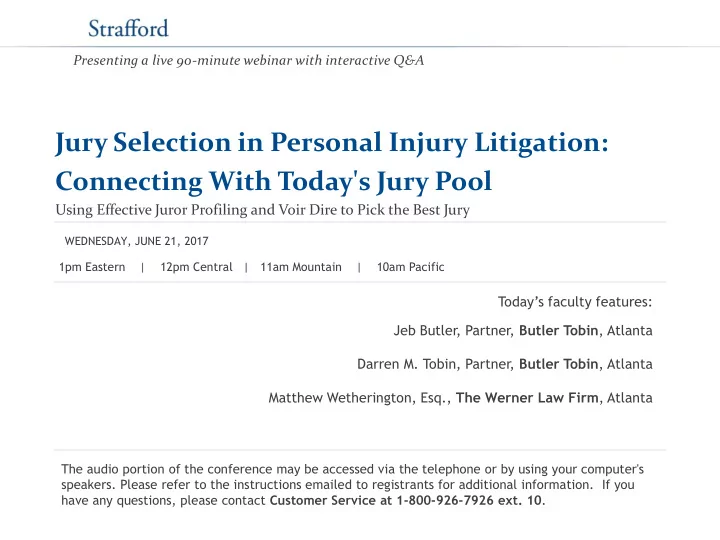Click Atlanta after The Werner Law Firm
The width and height of the screenshot is (720, 540).
[x=630, y=398]
